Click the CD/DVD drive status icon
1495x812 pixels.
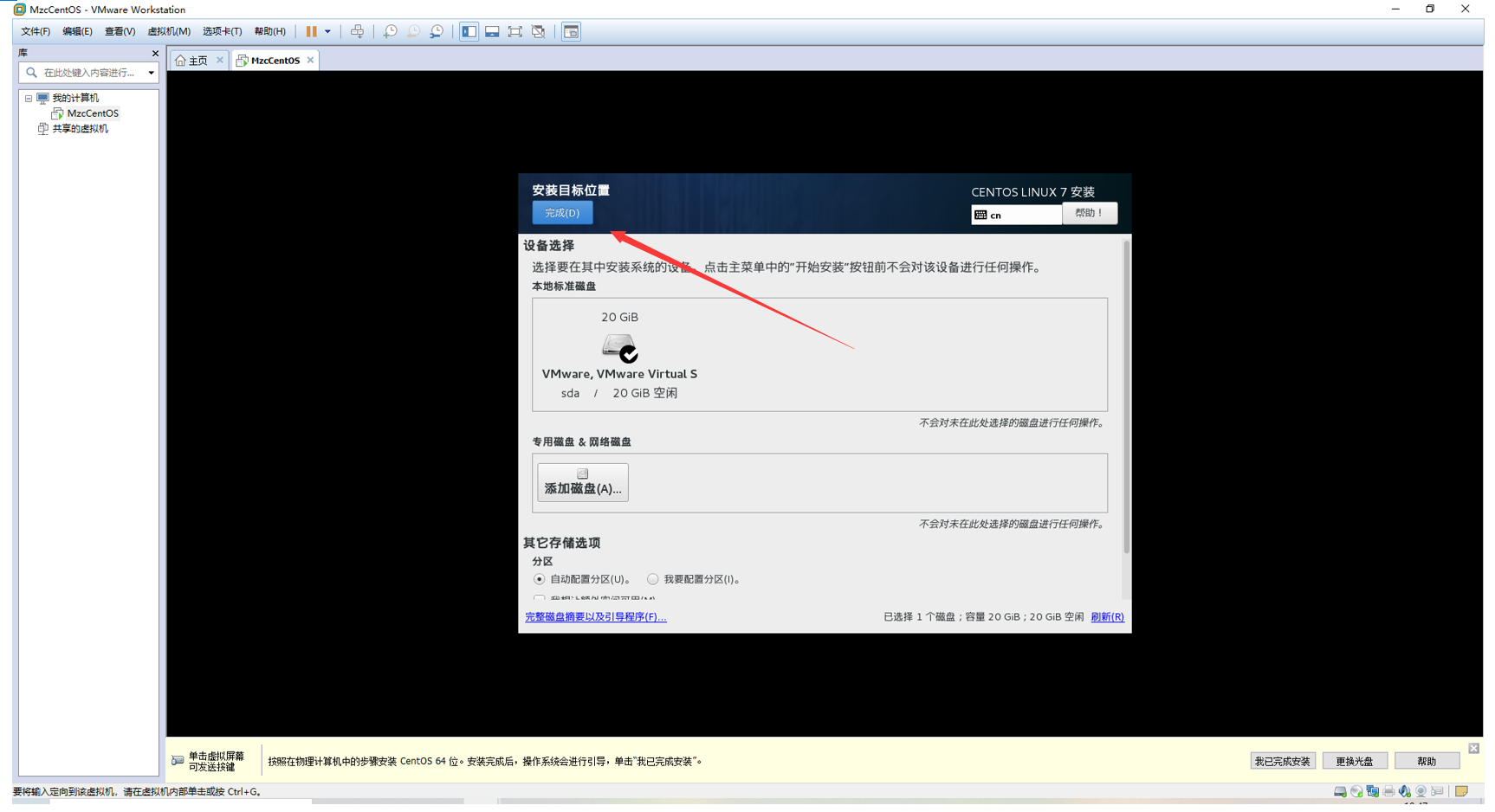[1356, 791]
